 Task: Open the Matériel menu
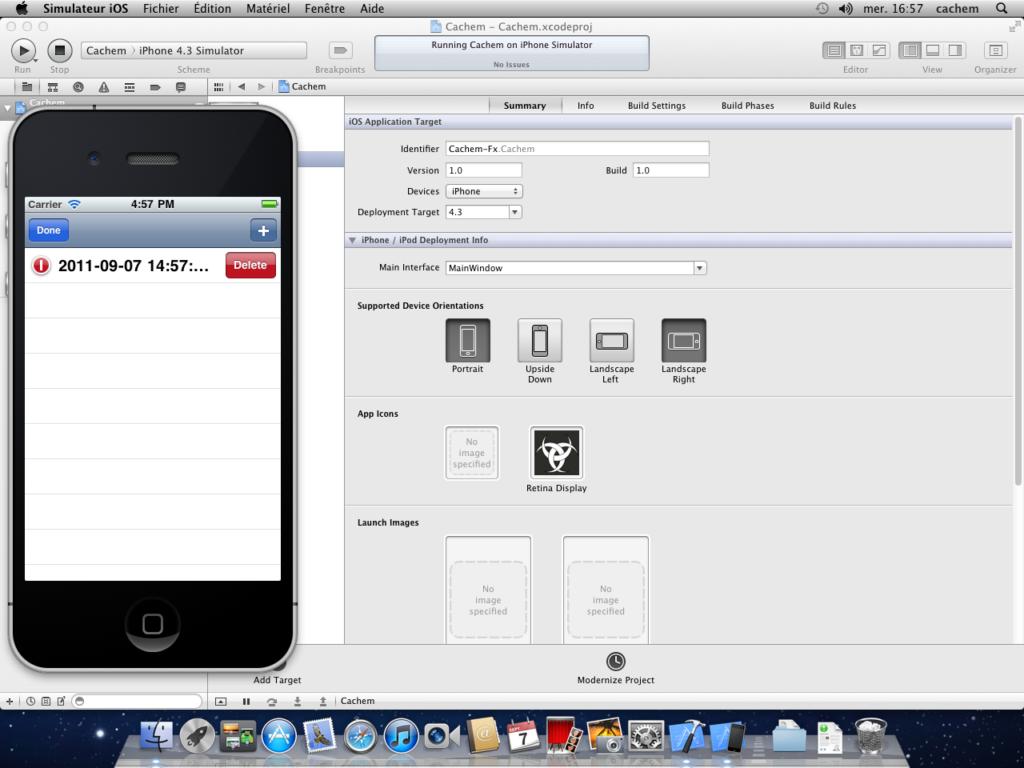point(268,8)
